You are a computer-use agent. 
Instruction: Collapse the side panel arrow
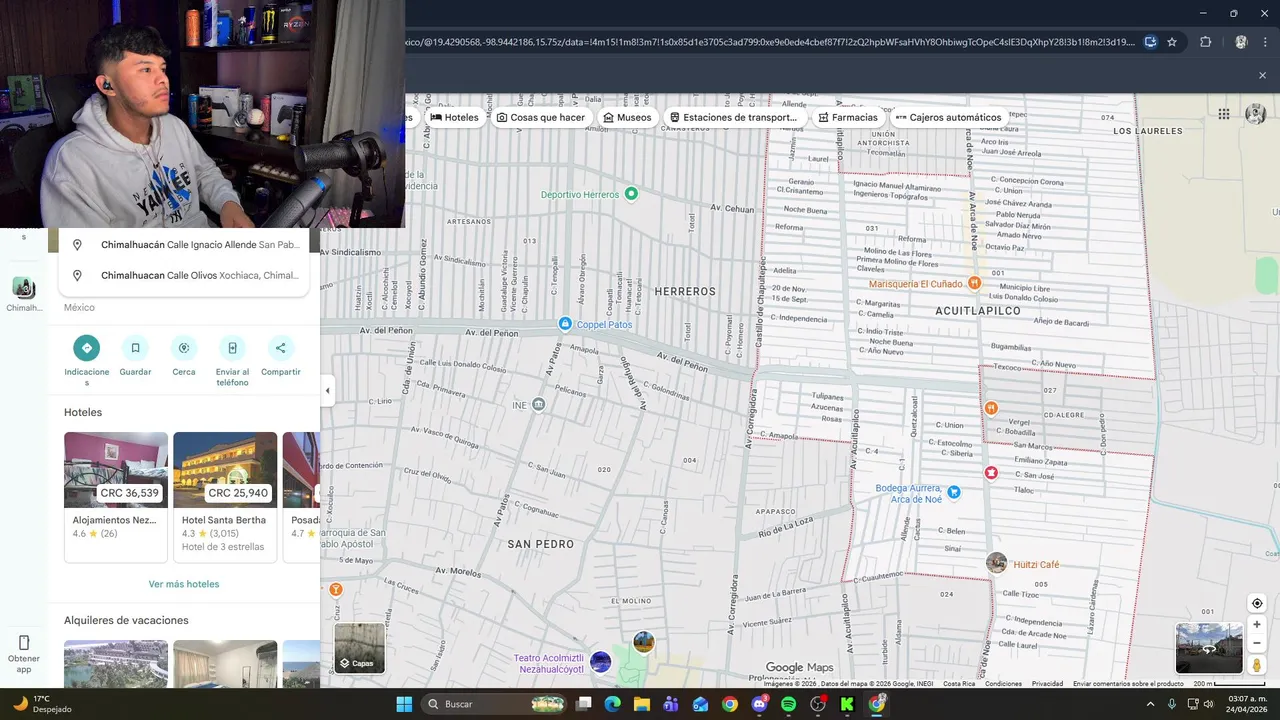point(327,391)
